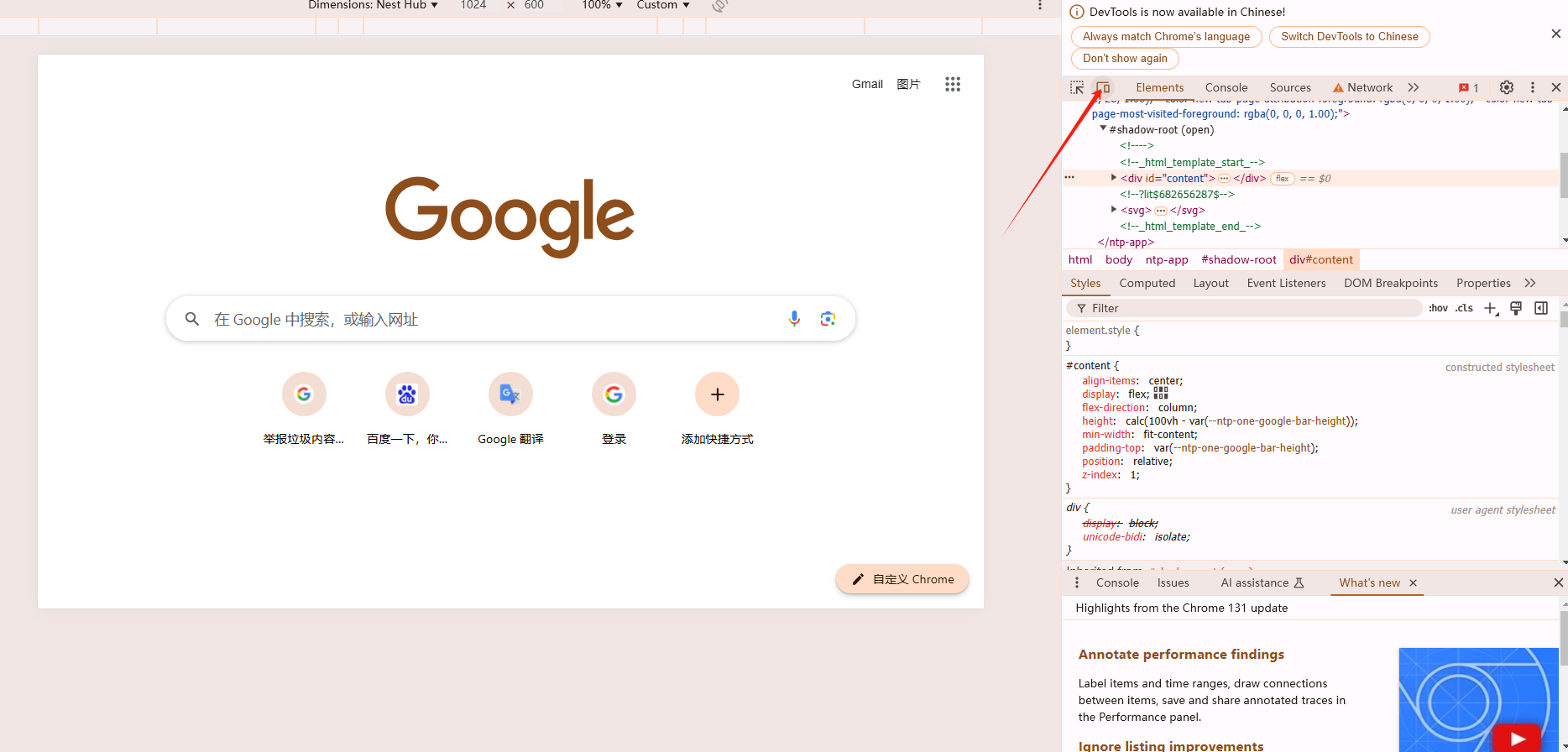
Task: Open the flexbox editor icon next to display
Action: pyautogui.click(x=1161, y=393)
